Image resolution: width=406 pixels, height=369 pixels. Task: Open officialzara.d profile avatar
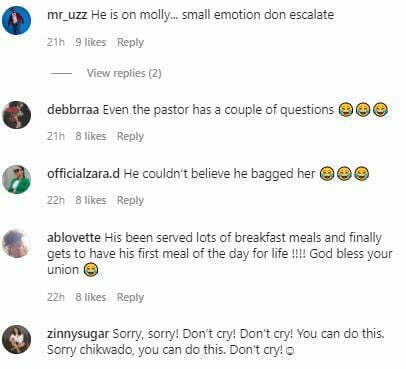click(17, 179)
